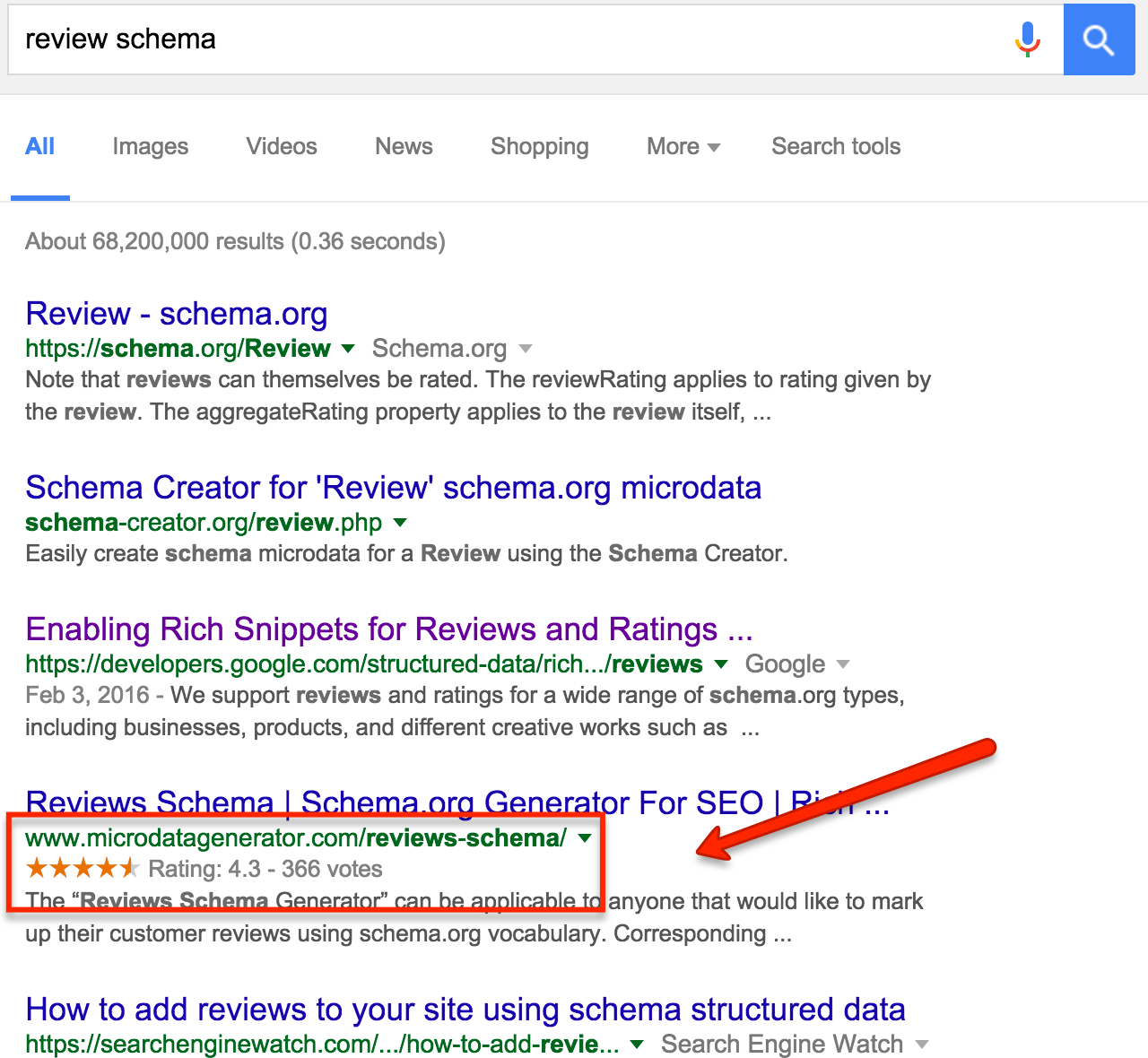The height and width of the screenshot is (1058, 1148).
Task: Expand the More dropdown menu
Action: coord(683,146)
